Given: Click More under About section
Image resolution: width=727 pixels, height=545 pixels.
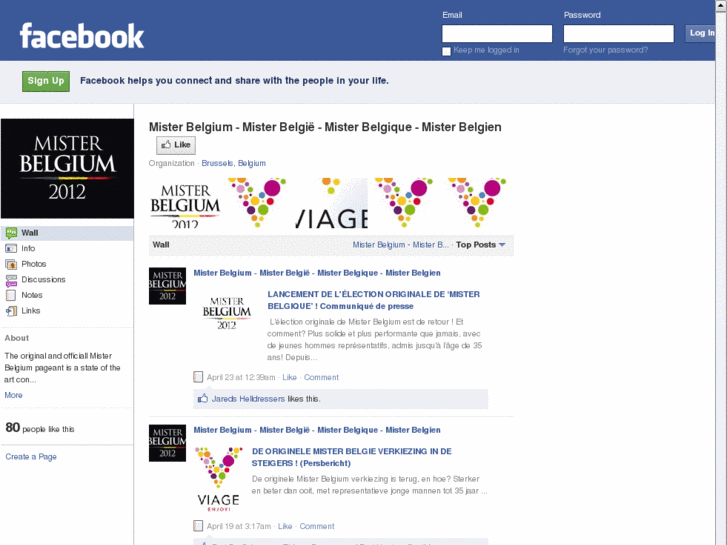Looking at the screenshot, I should pyautogui.click(x=13, y=395).
